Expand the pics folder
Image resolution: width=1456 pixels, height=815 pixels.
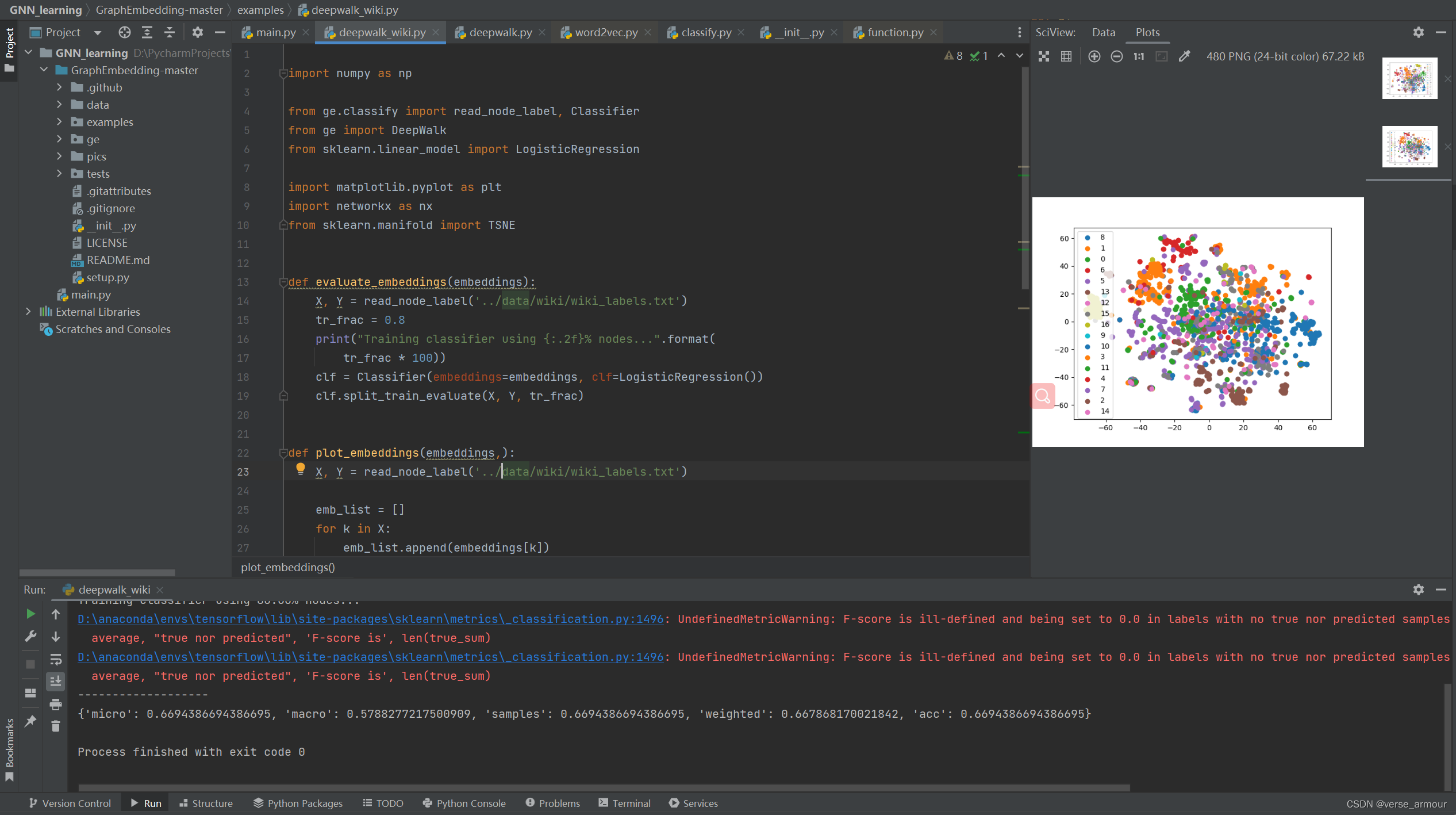[x=59, y=156]
